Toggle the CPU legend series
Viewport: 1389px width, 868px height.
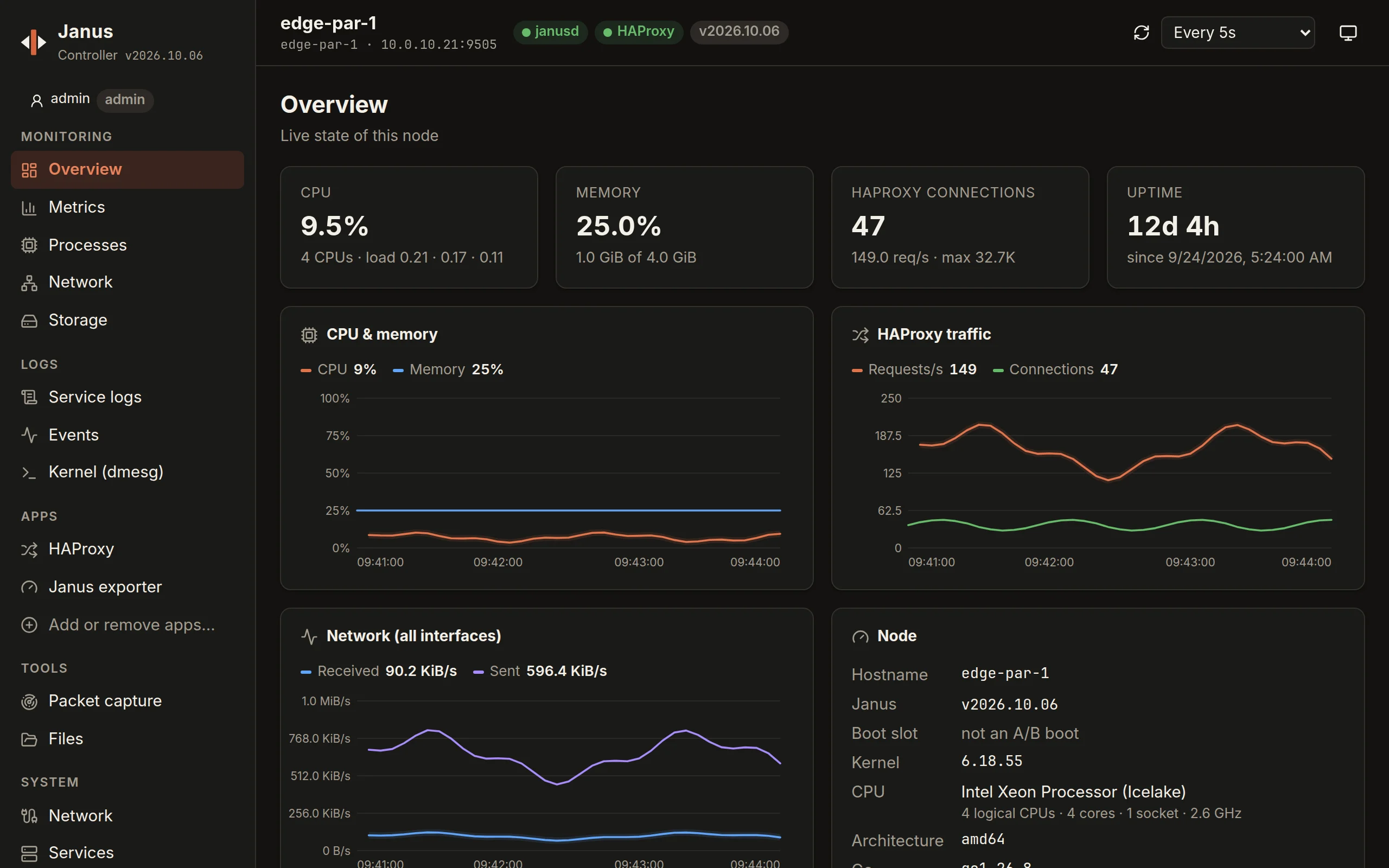pos(339,369)
